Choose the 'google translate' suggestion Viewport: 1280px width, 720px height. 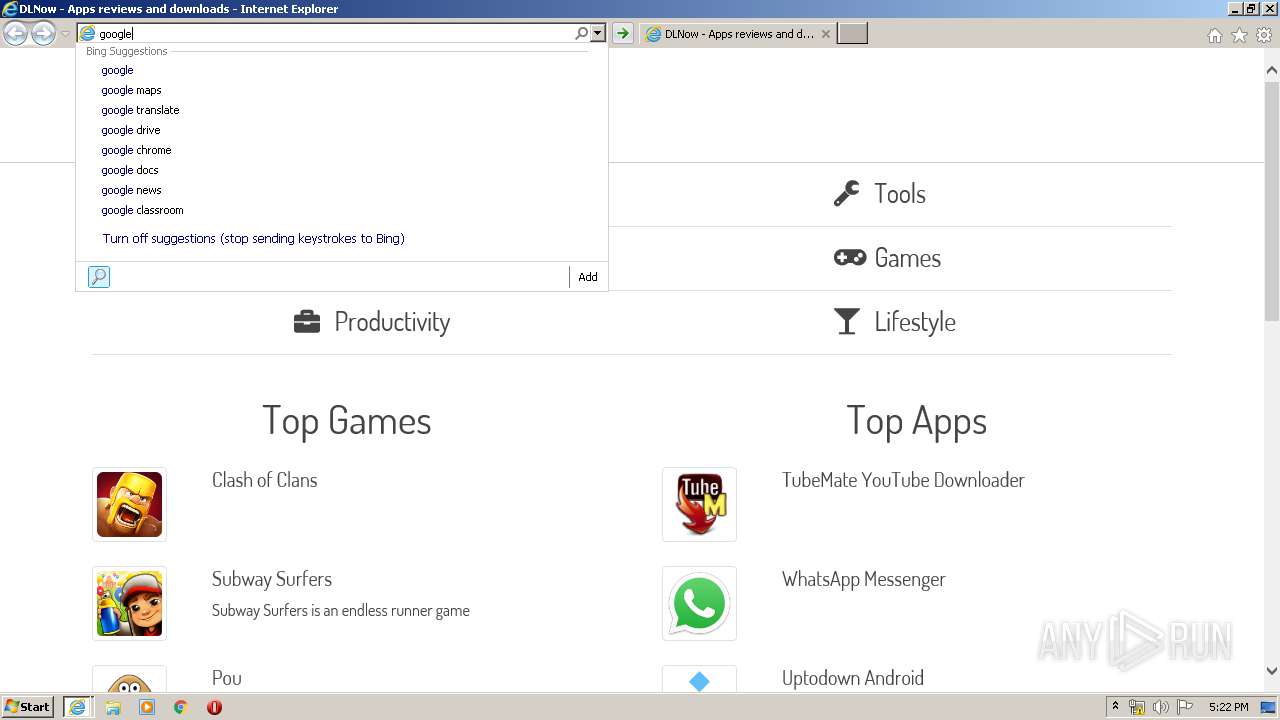click(343, 110)
